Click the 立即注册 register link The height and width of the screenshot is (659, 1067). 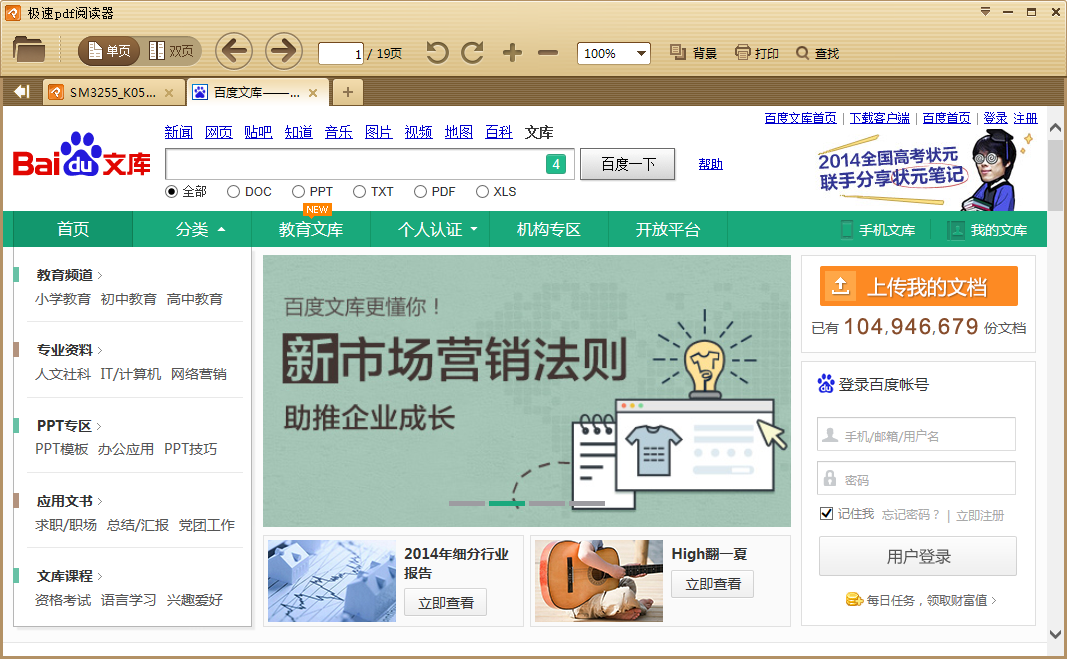pos(980,515)
